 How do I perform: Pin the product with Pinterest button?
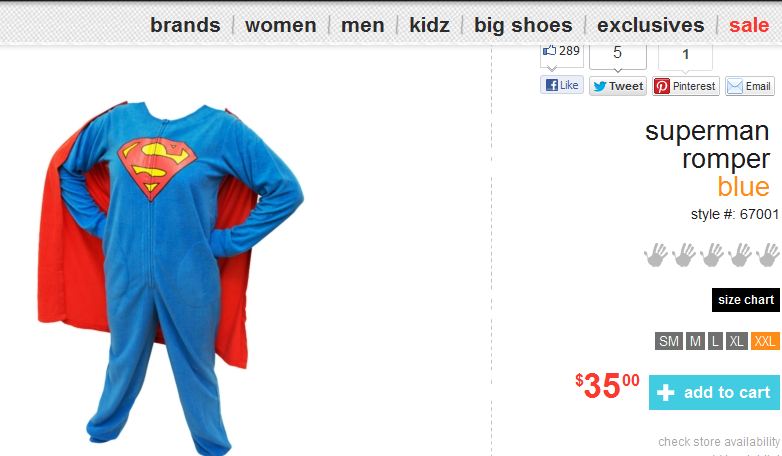pos(686,86)
